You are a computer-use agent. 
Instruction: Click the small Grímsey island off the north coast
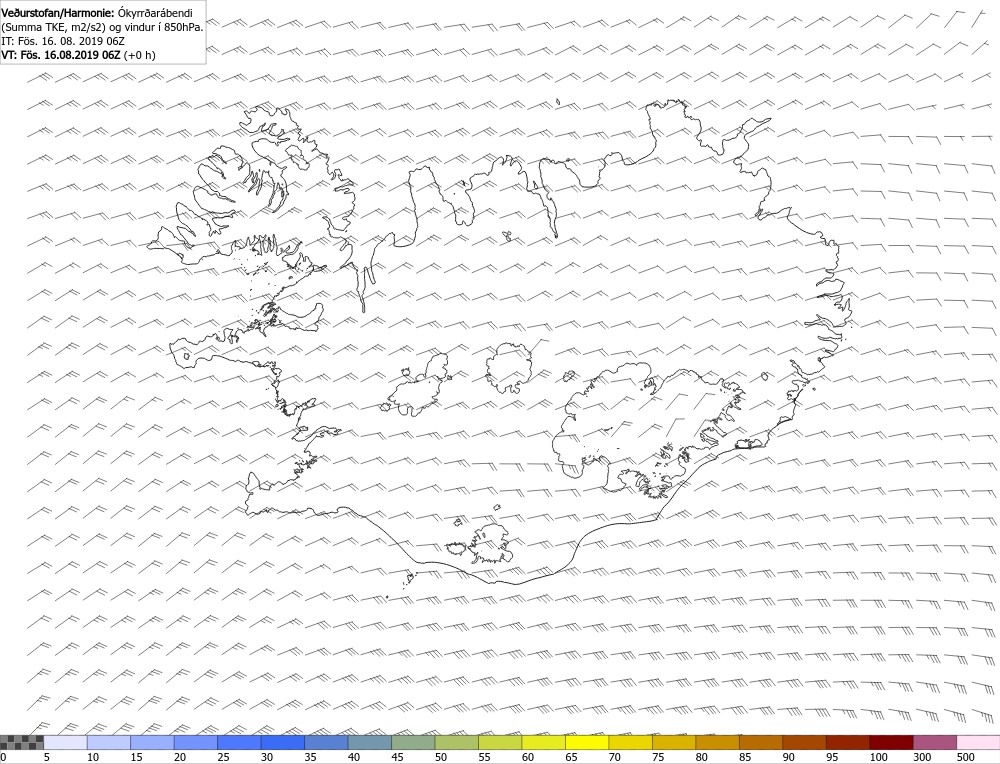(x=557, y=102)
